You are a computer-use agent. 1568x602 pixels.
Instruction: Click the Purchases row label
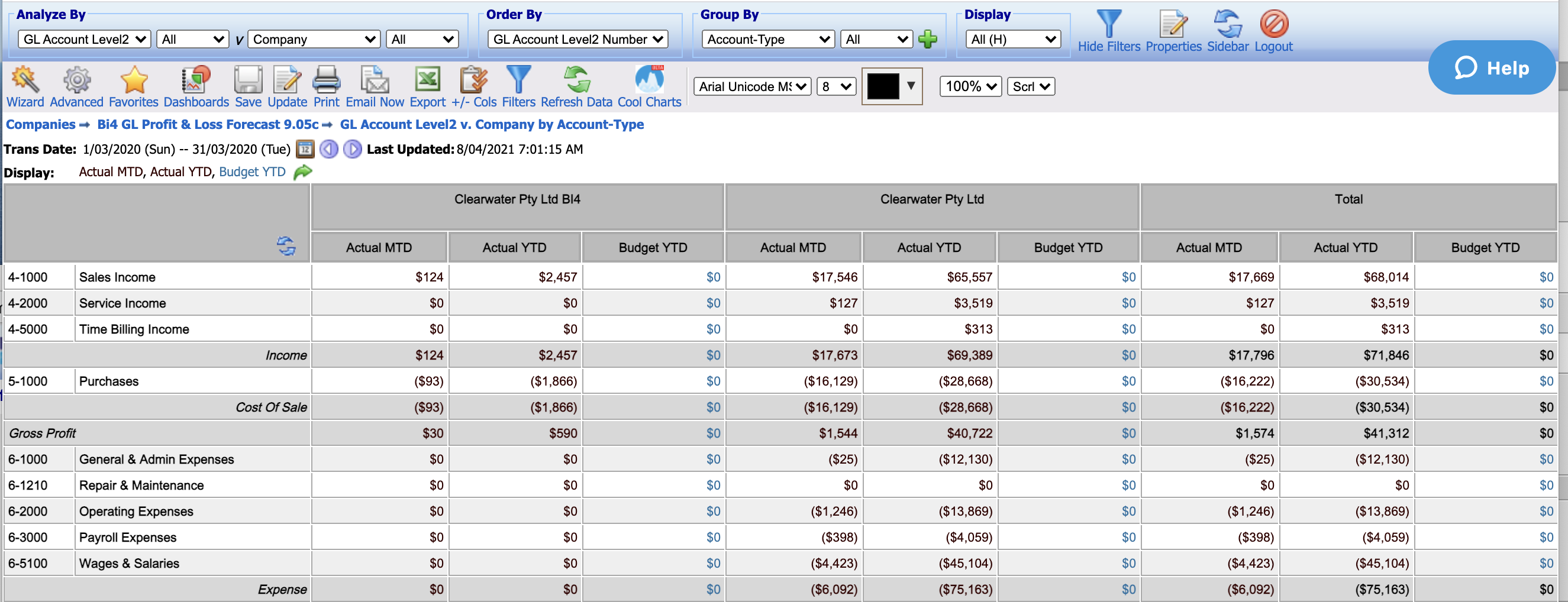tap(108, 381)
